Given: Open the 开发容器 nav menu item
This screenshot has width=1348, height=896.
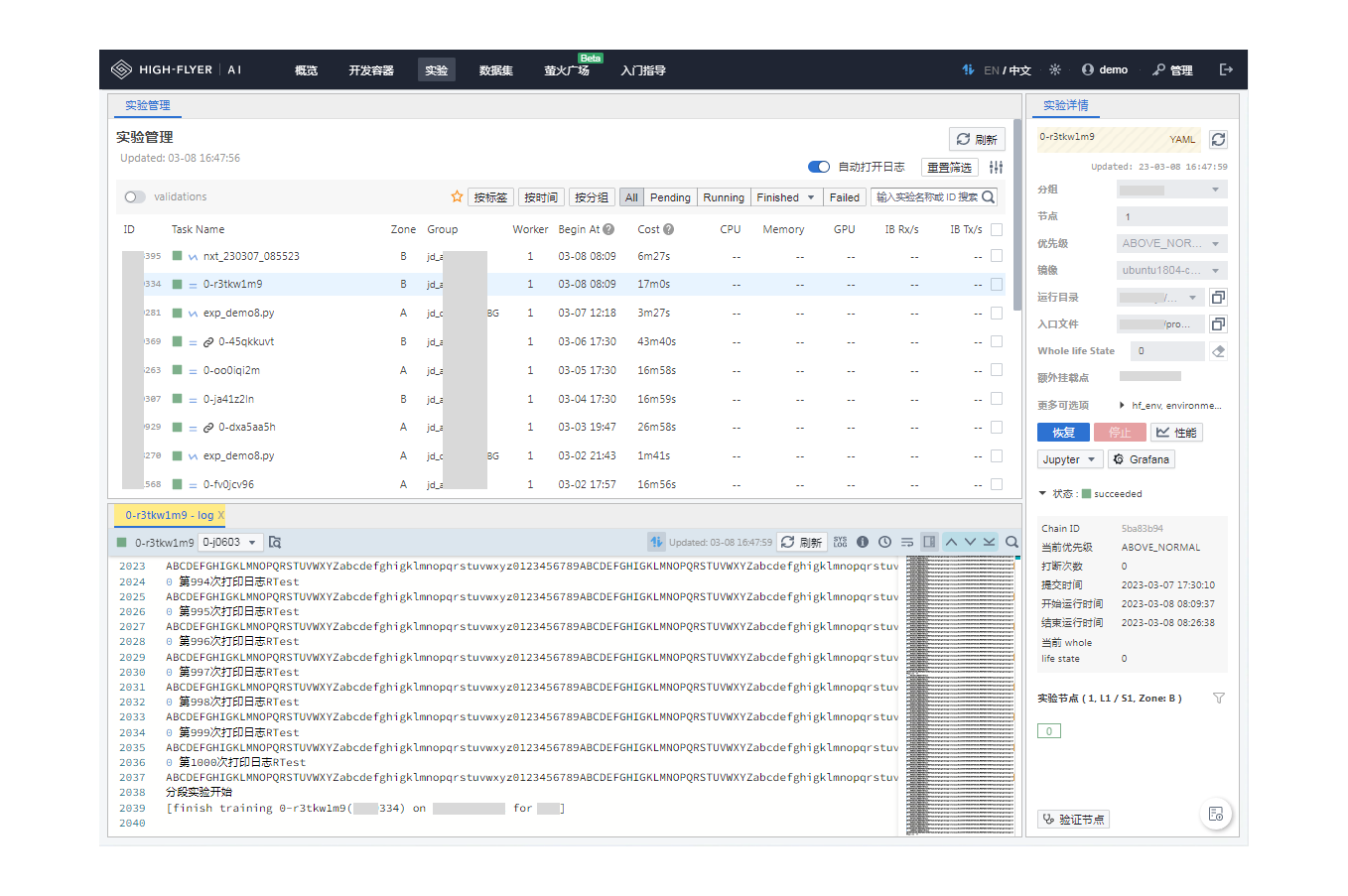Looking at the screenshot, I should tap(371, 70).
